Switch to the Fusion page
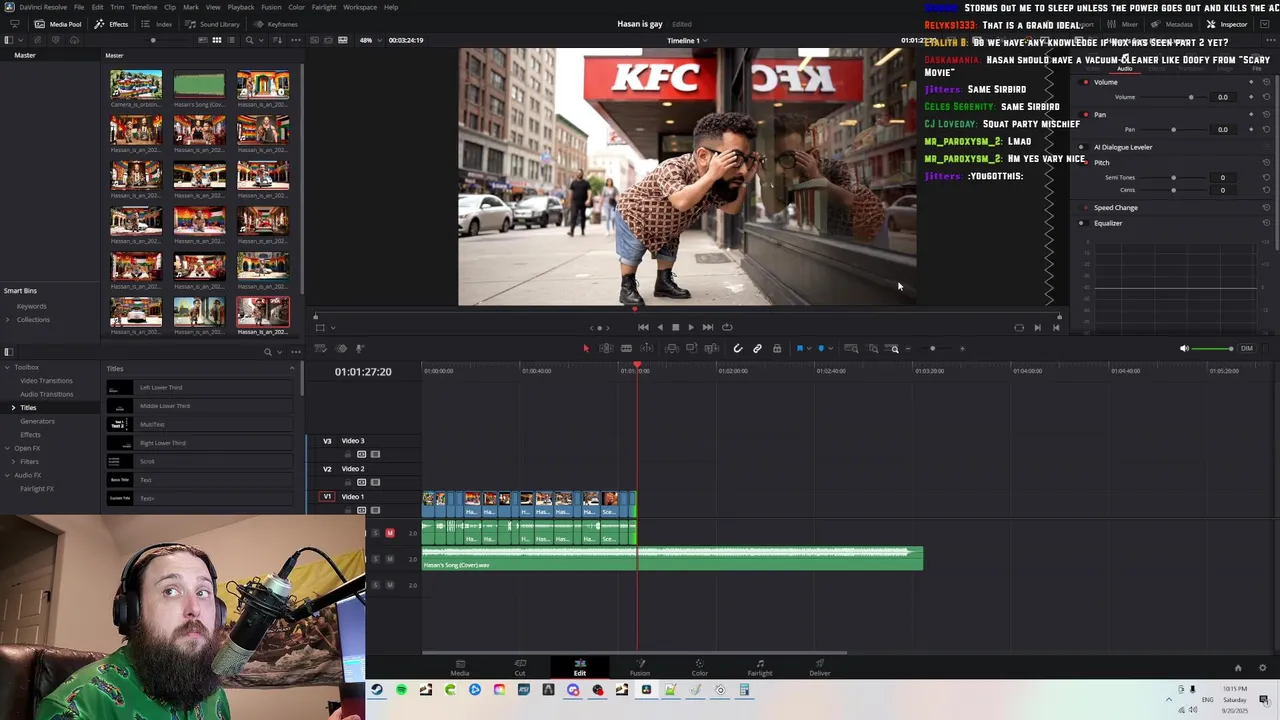The width and height of the screenshot is (1280, 720). click(x=640, y=667)
